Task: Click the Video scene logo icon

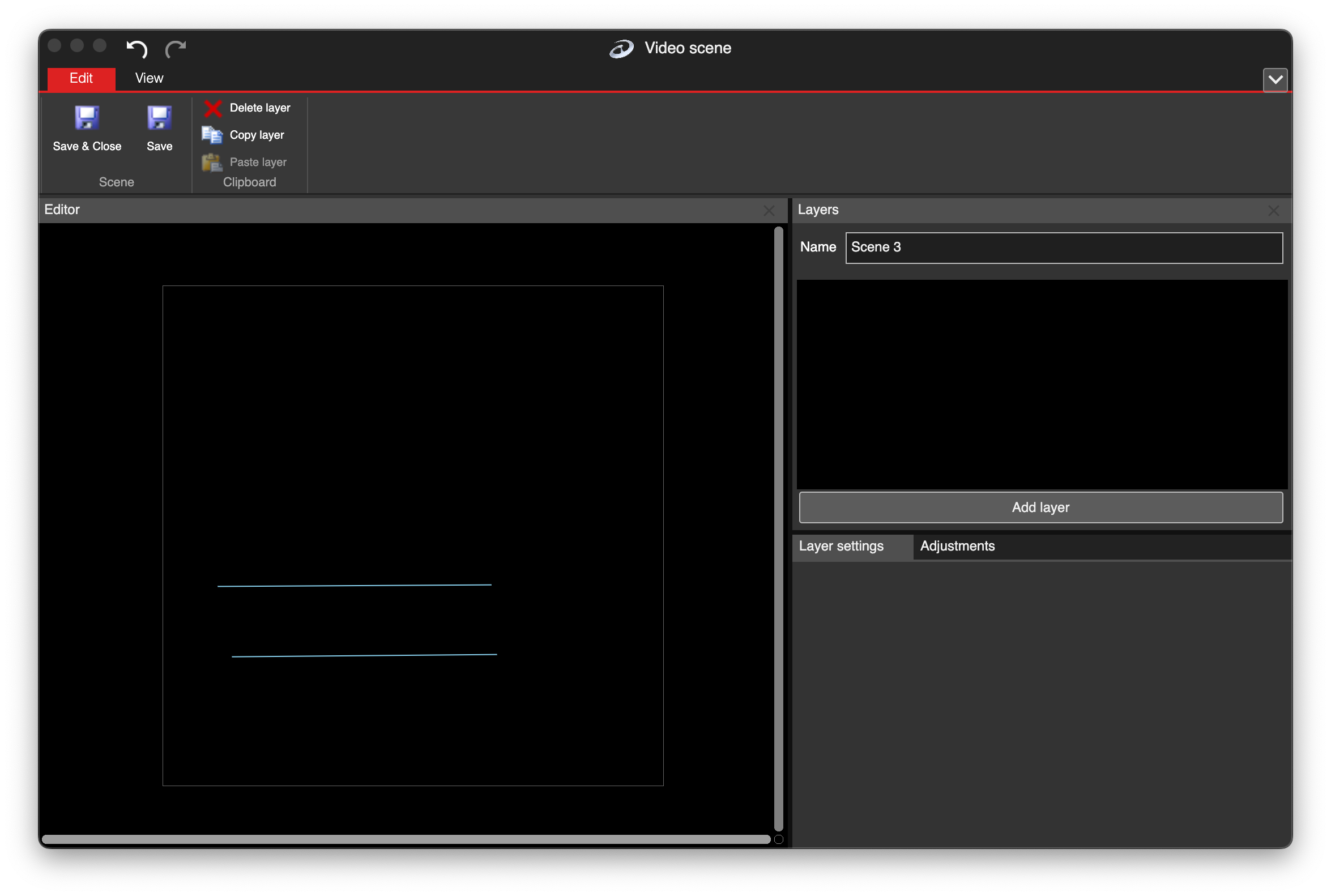Action: [x=621, y=49]
